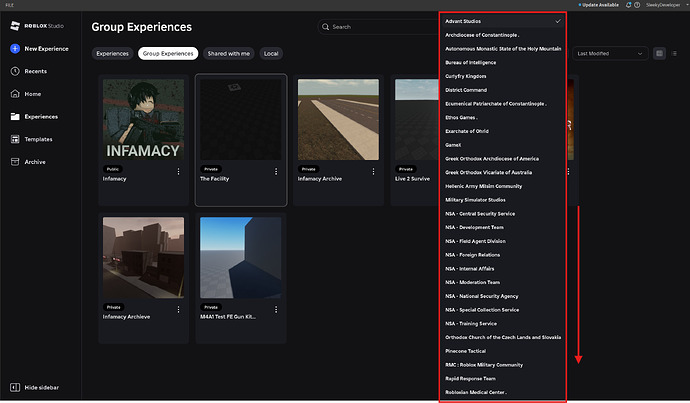Open options menu for The Facility
690x403 pixels.
tap(276, 172)
